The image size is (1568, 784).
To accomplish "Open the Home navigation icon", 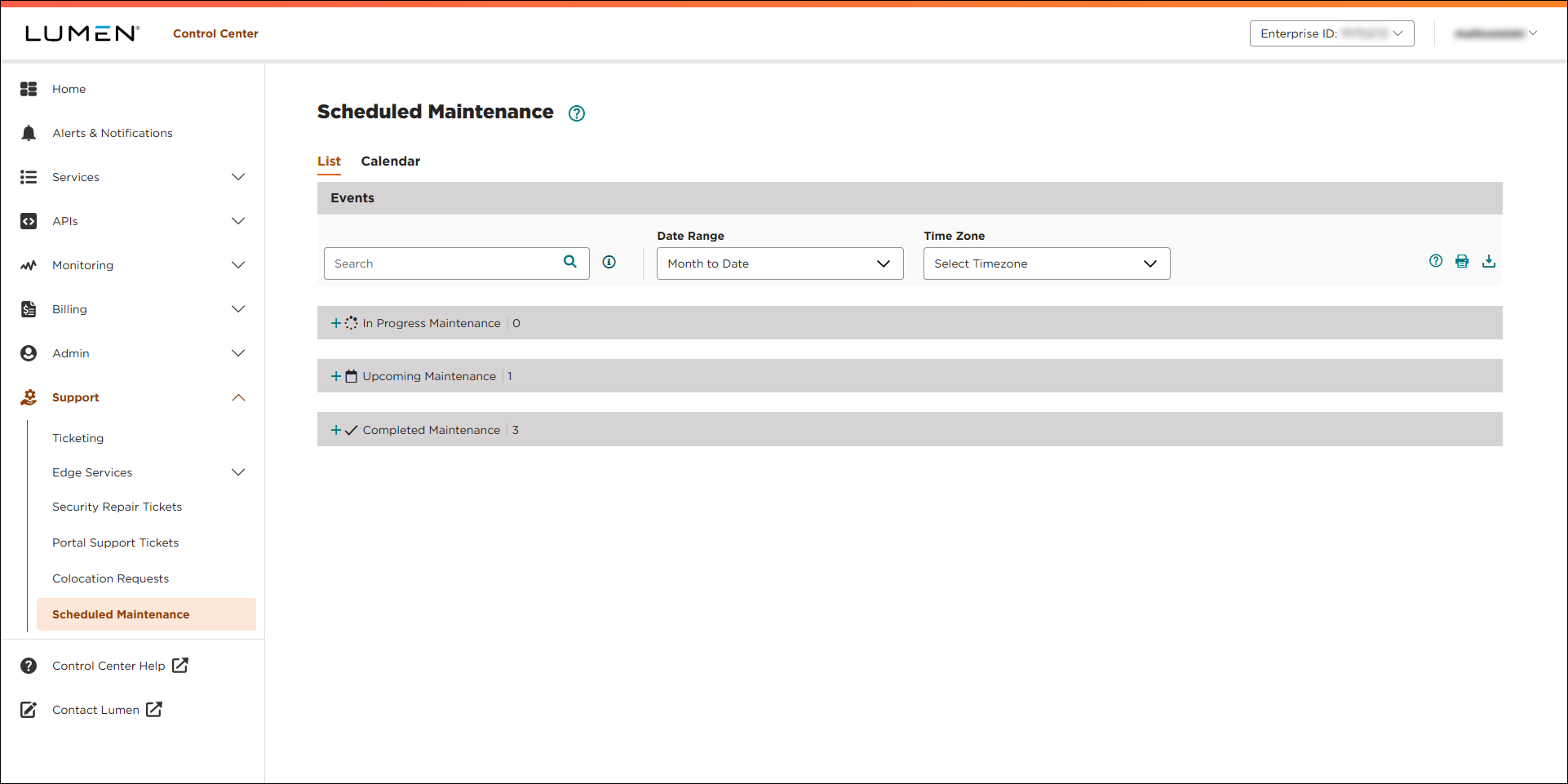I will (x=29, y=88).
